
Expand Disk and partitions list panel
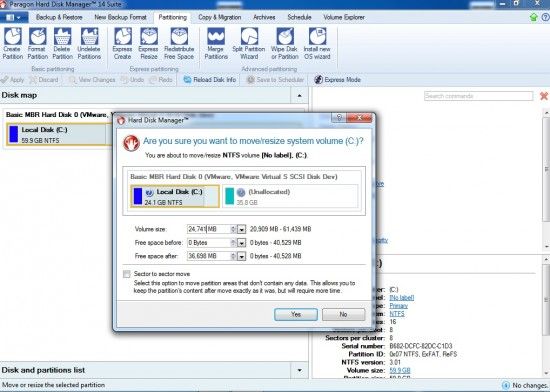(299, 370)
